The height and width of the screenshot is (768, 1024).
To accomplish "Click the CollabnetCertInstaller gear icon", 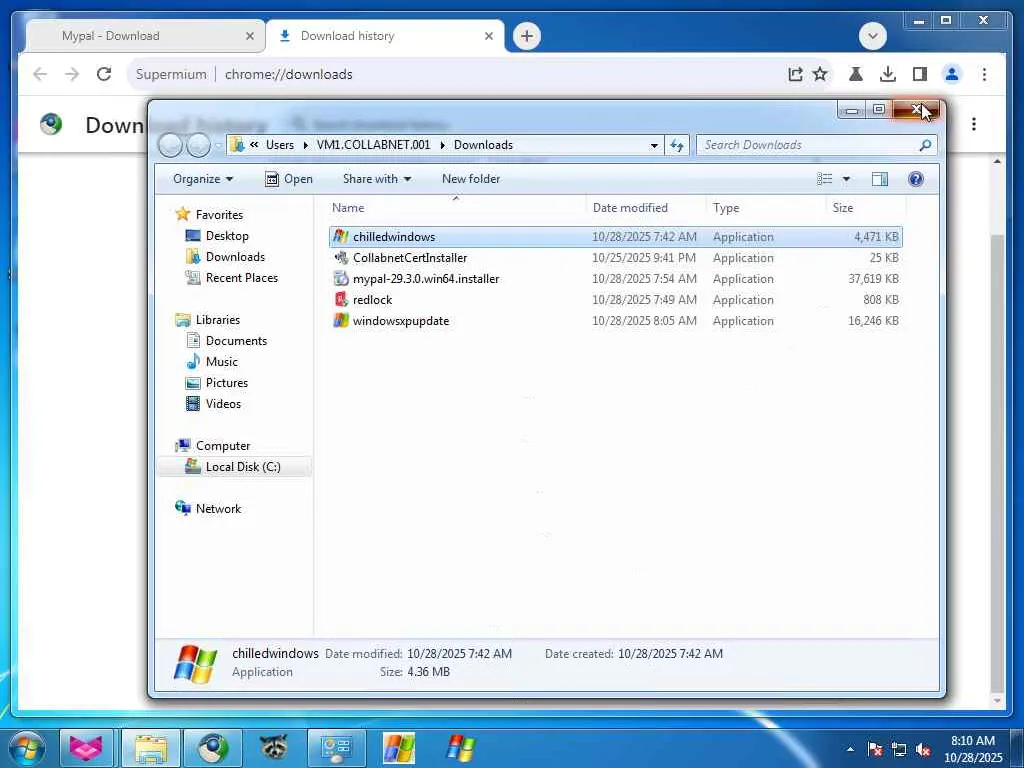I will pyautogui.click(x=340, y=257).
